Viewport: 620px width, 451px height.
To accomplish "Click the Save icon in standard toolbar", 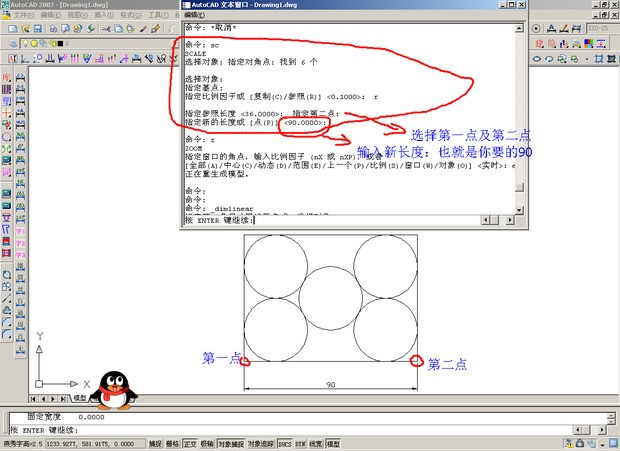I will coord(38,29).
